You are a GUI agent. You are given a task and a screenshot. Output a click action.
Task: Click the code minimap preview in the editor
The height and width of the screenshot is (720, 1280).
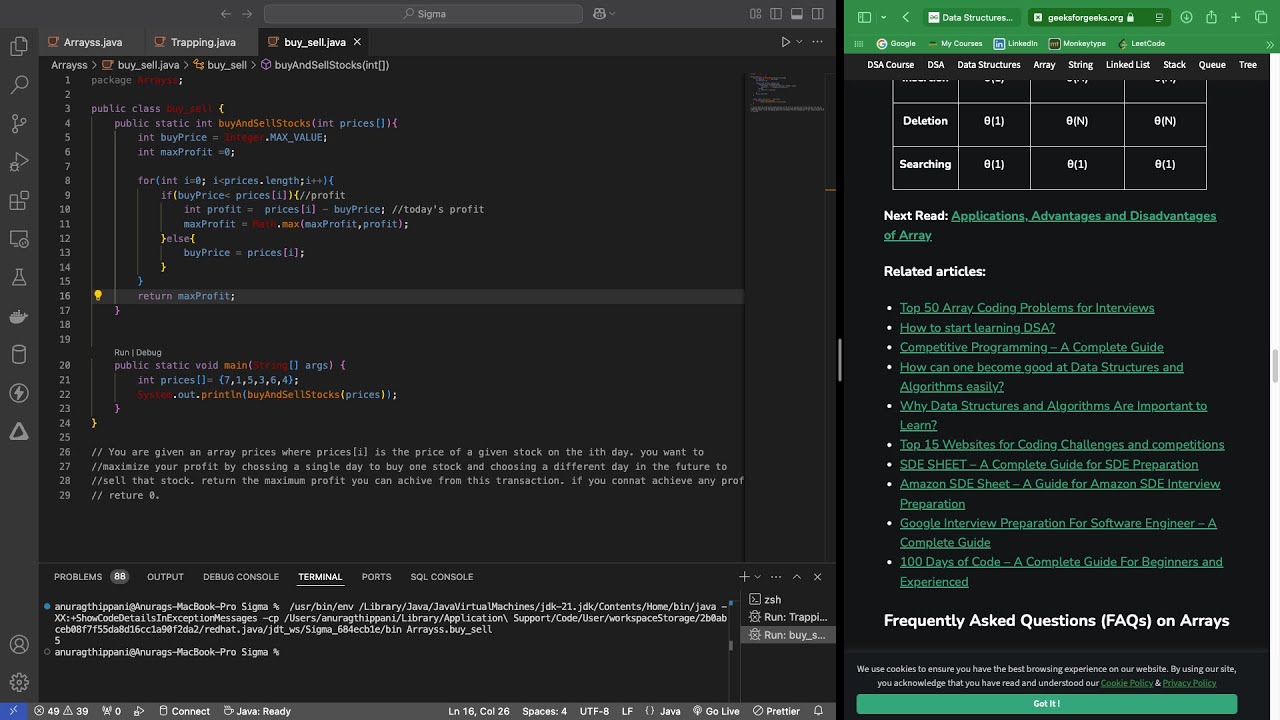(x=788, y=92)
